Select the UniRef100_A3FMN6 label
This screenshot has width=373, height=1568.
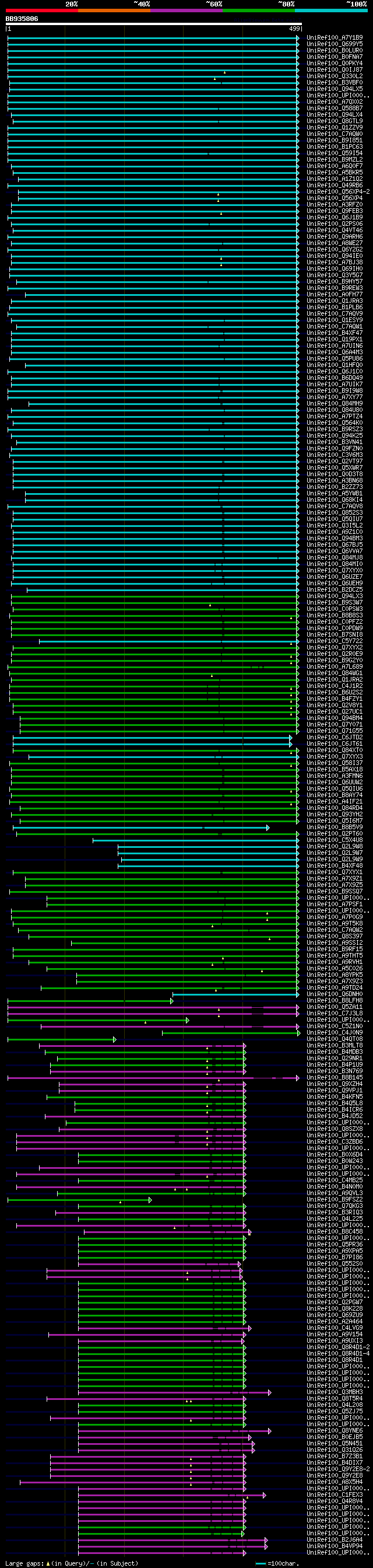335,776
